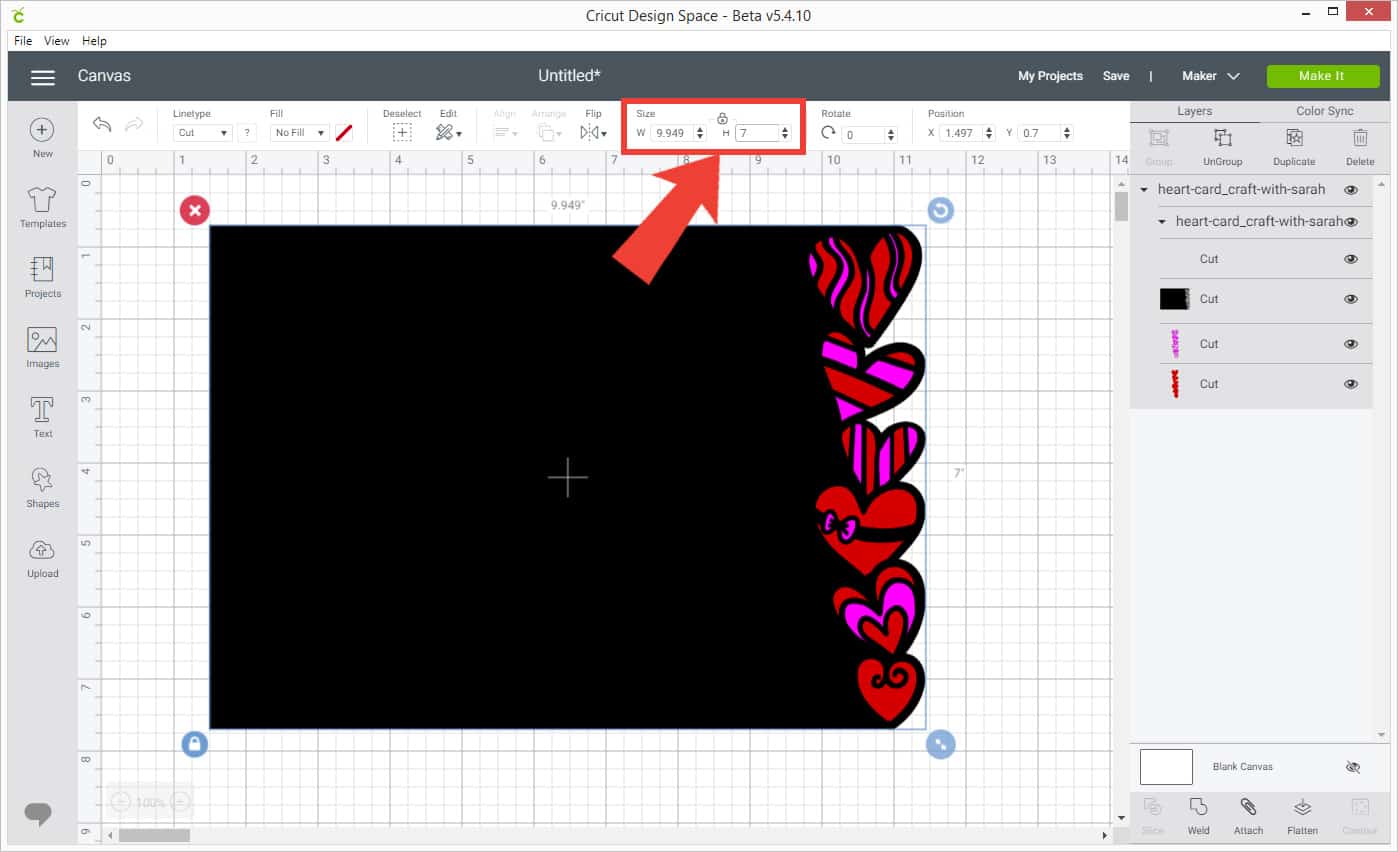The width and height of the screenshot is (1398, 852).
Task: Open the Edit tools menu
Action: 448,132
